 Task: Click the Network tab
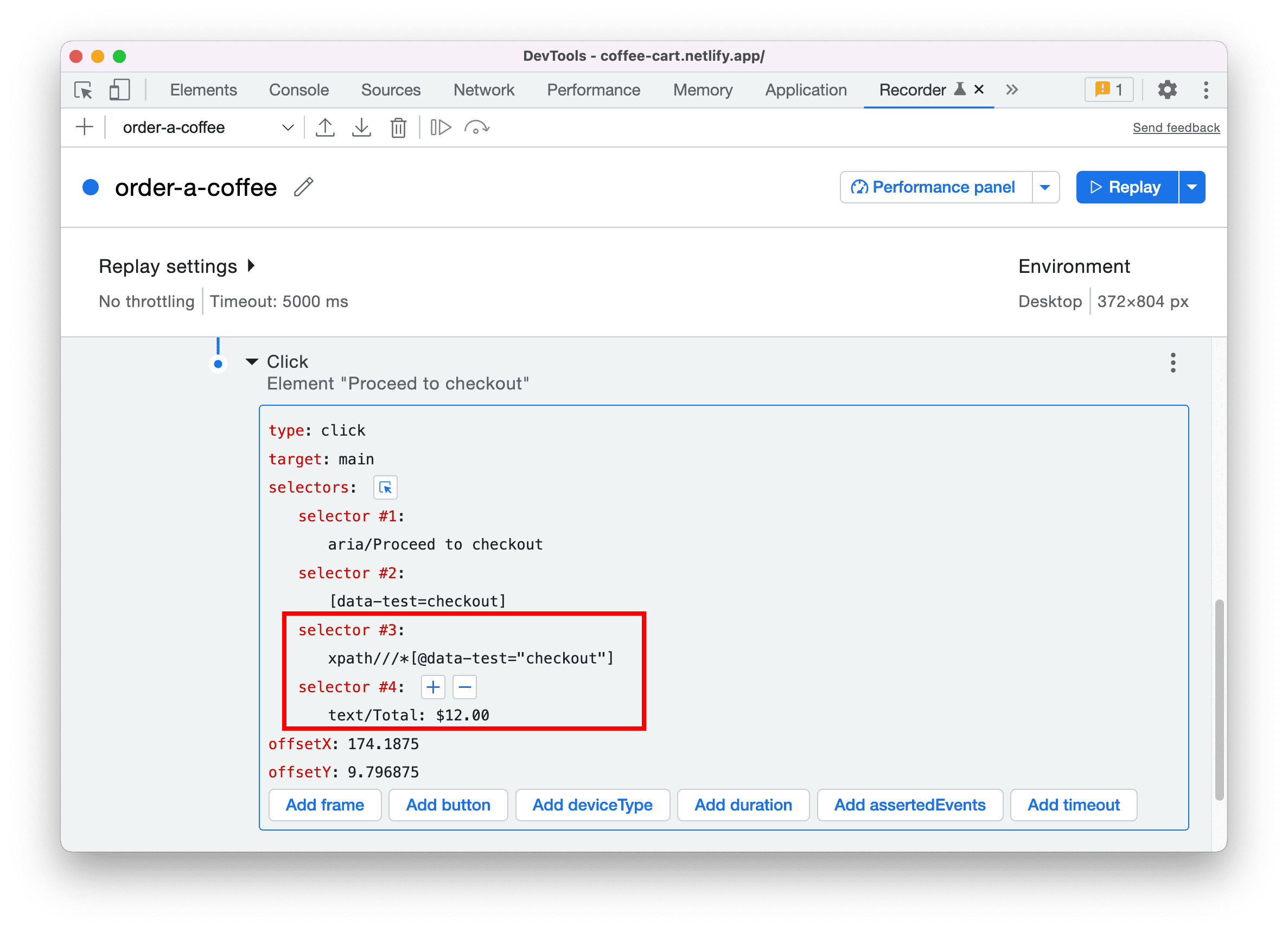coord(485,89)
